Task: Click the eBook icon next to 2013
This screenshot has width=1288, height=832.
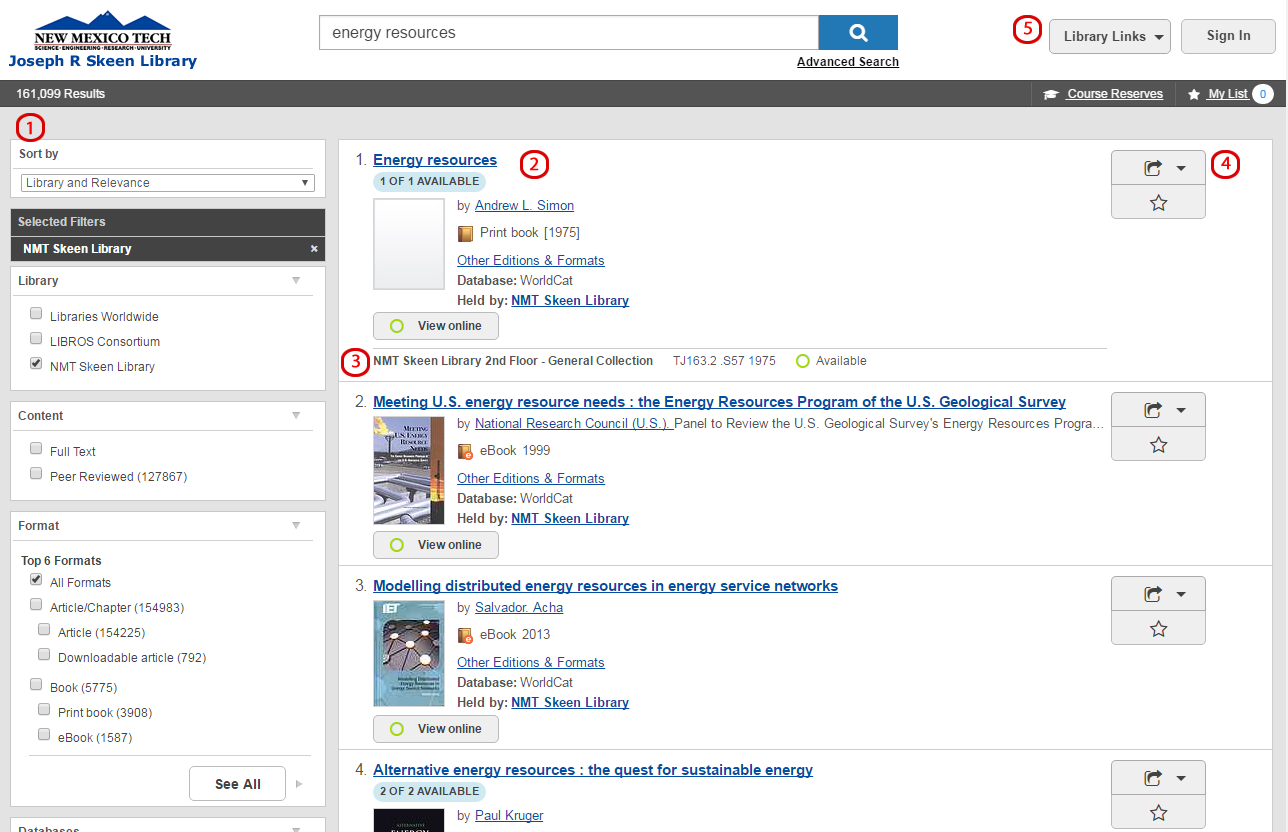Action: 465,635
